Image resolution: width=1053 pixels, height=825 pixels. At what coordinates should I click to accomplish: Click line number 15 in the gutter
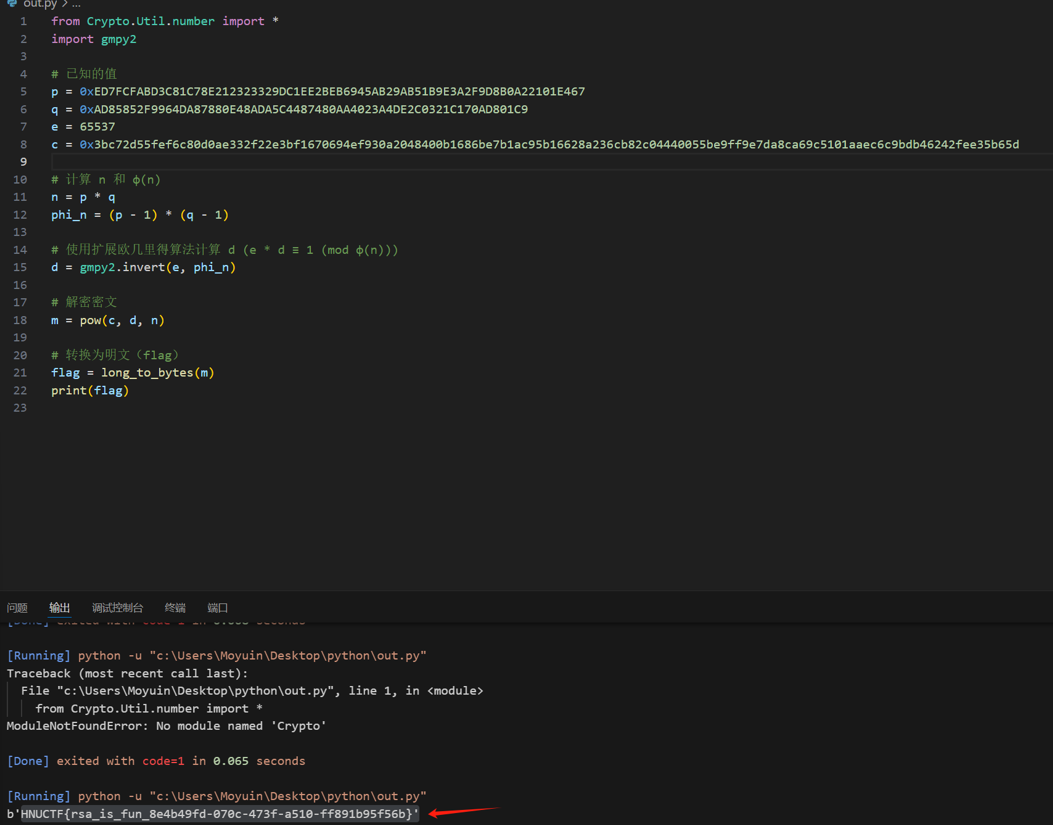point(22,267)
